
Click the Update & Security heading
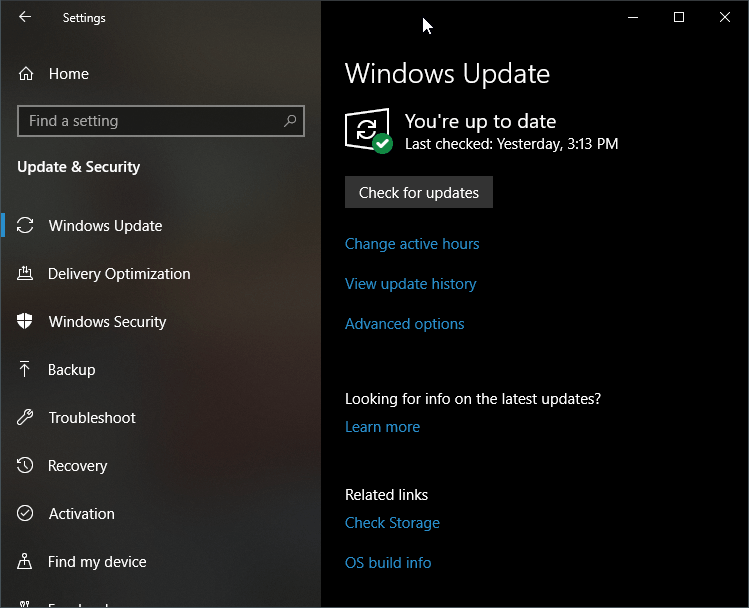point(78,167)
